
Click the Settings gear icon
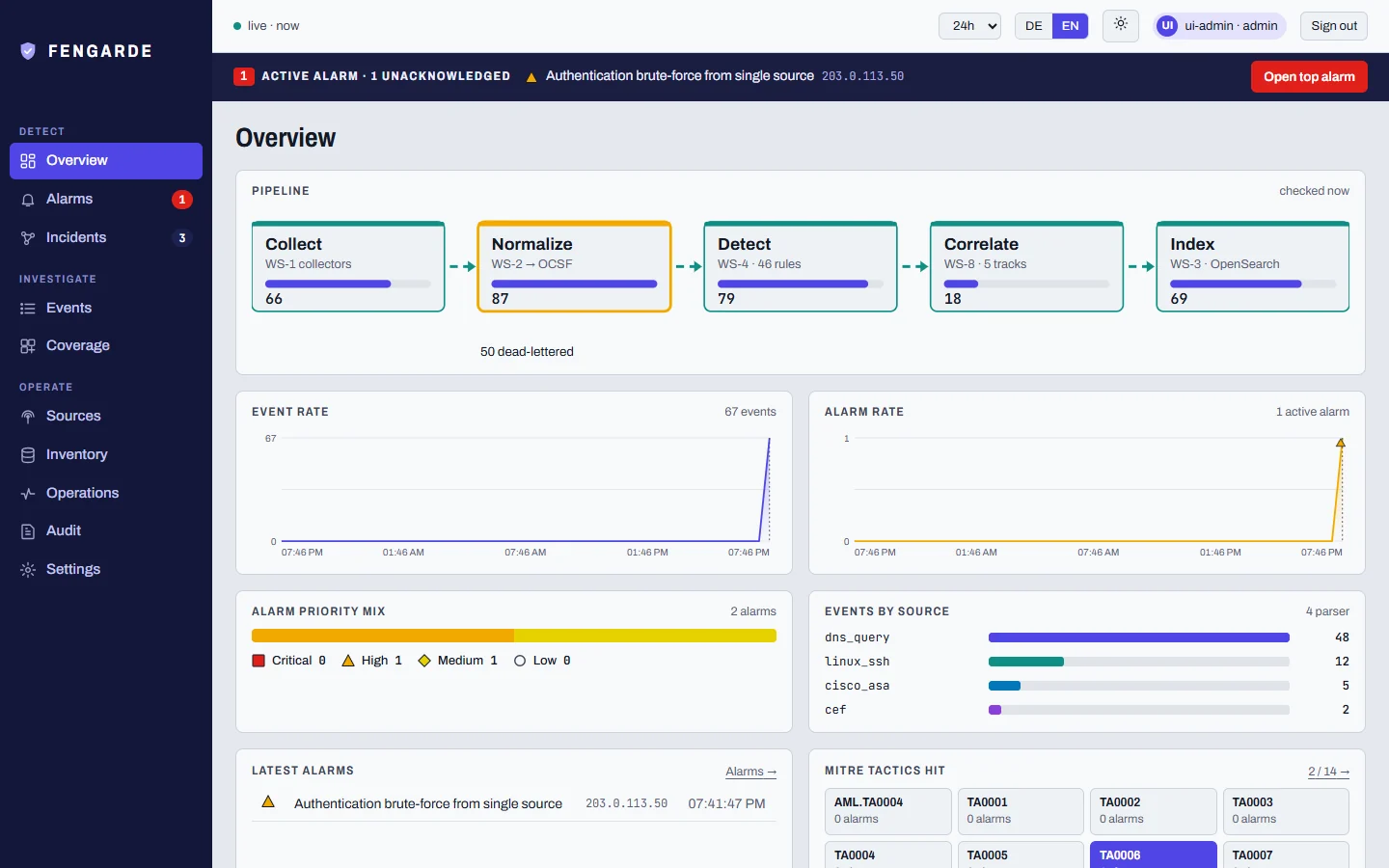[x=28, y=570]
